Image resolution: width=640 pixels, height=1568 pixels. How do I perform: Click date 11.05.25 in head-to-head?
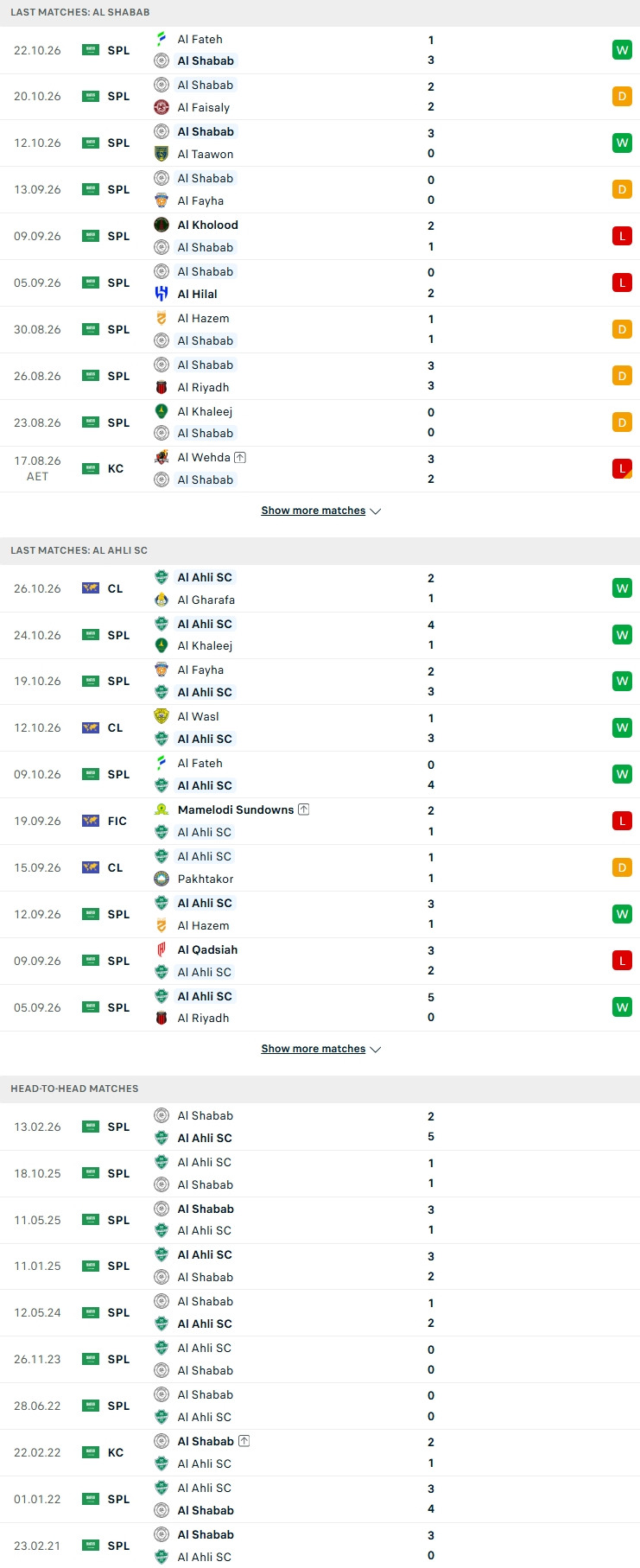[x=37, y=1220]
